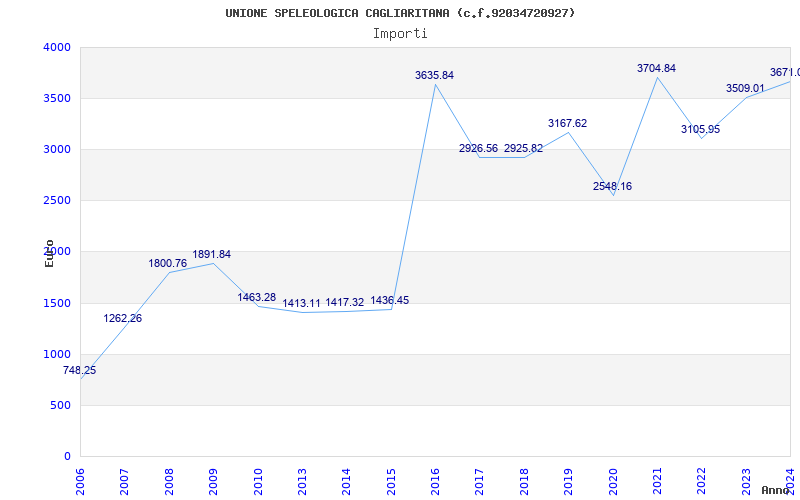Click the 2926.56 data label
The image size is (800, 500).
(478, 148)
